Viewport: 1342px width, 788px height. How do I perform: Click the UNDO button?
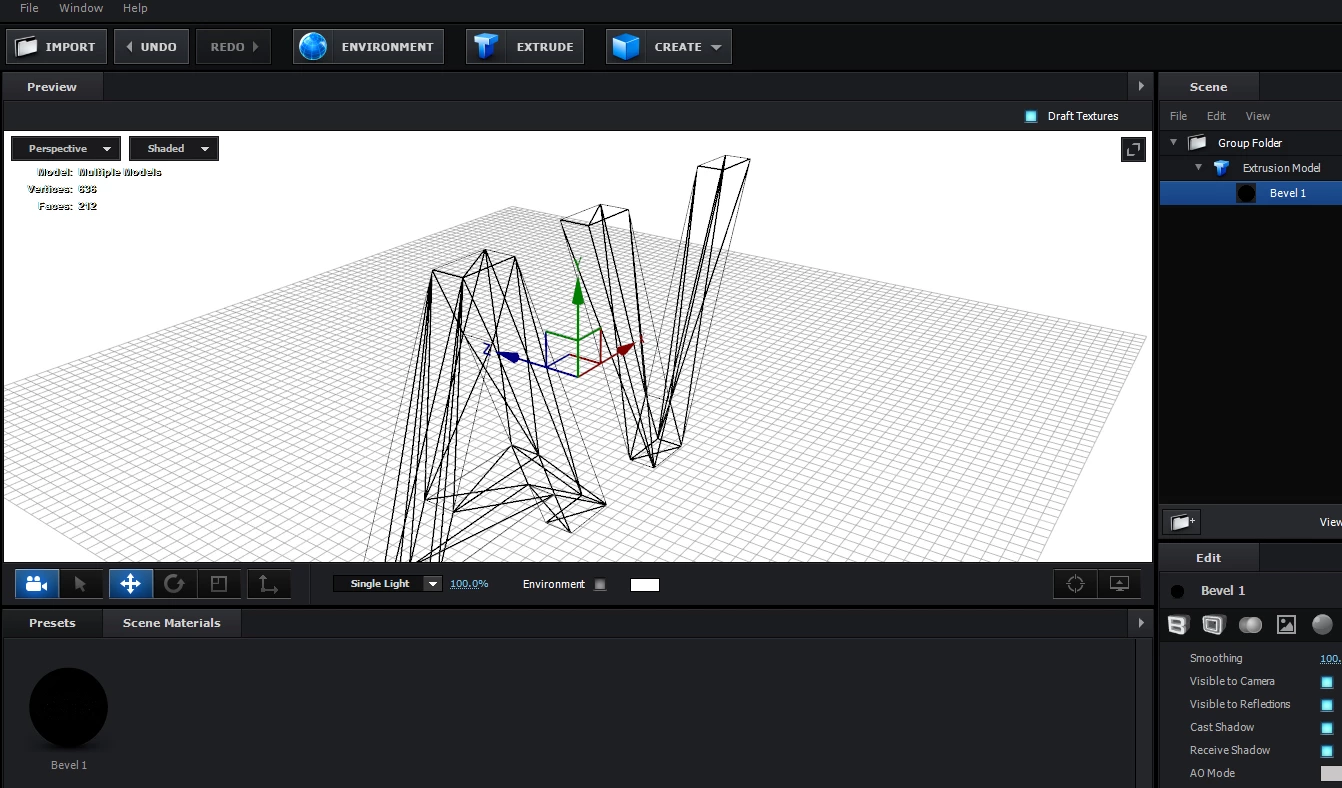[x=152, y=47]
